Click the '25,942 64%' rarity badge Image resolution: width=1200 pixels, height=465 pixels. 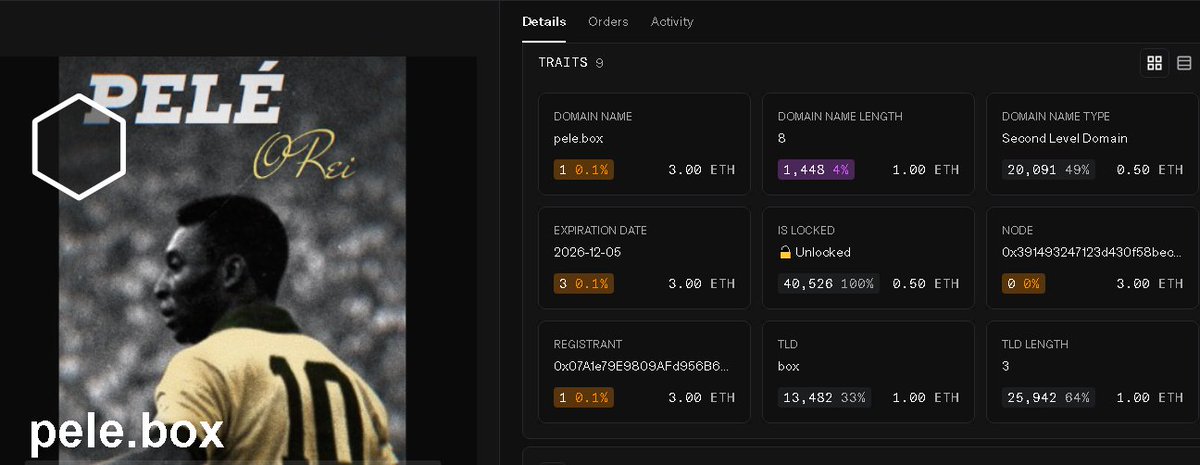pyautogui.click(x=1048, y=398)
